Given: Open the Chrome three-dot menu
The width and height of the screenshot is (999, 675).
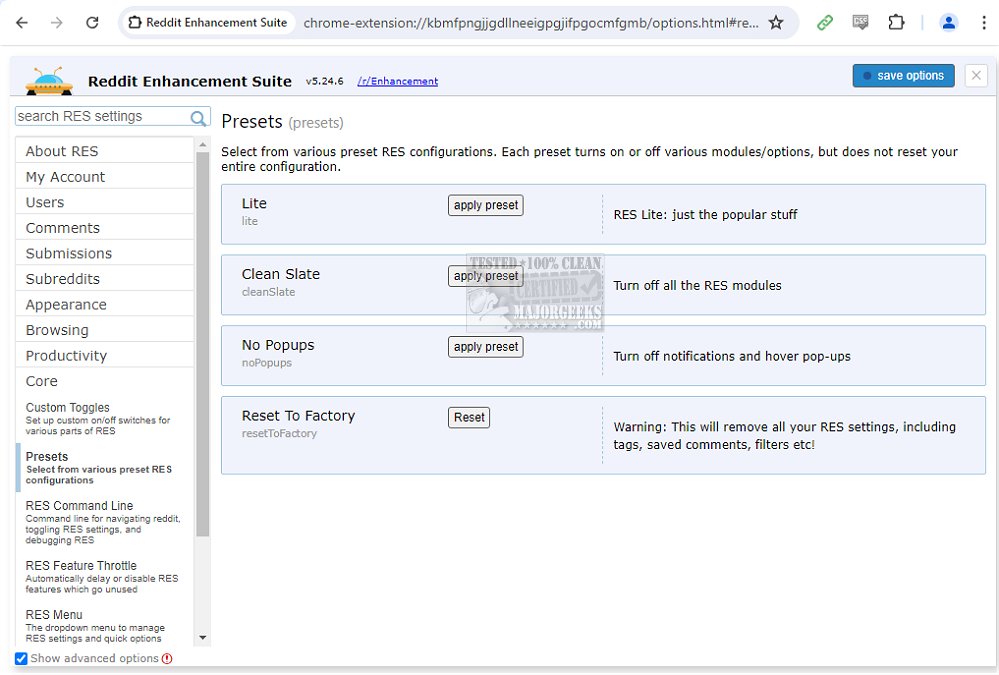Looking at the screenshot, I should 984,22.
